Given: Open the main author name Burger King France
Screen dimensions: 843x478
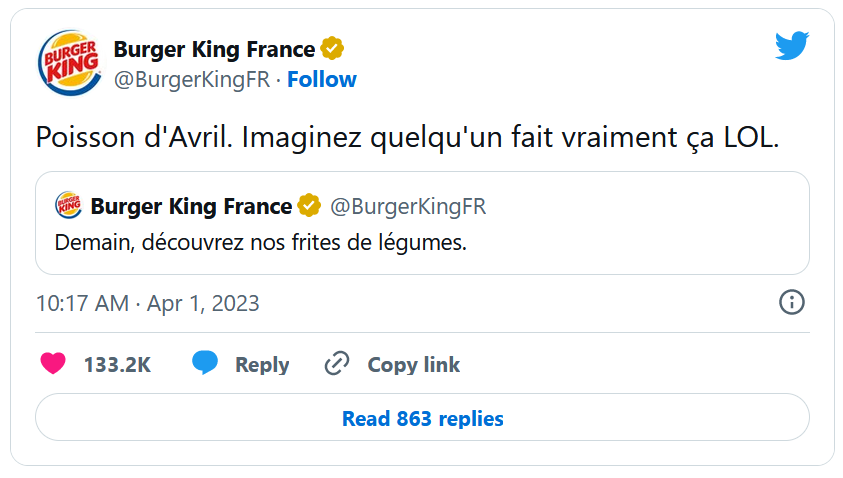Looking at the screenshot, I should [214, 49].
